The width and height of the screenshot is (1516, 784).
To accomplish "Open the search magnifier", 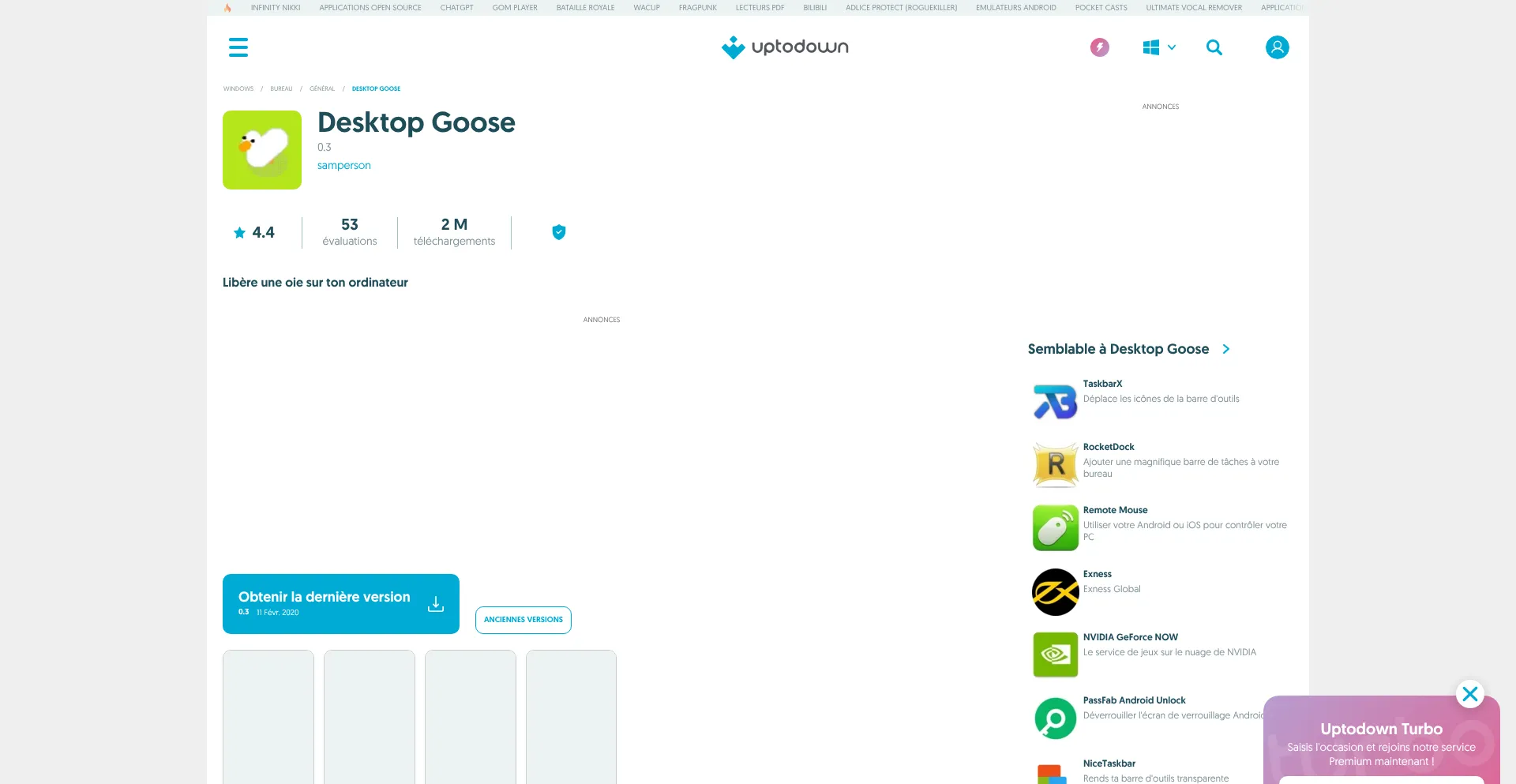I will 1214,47.
